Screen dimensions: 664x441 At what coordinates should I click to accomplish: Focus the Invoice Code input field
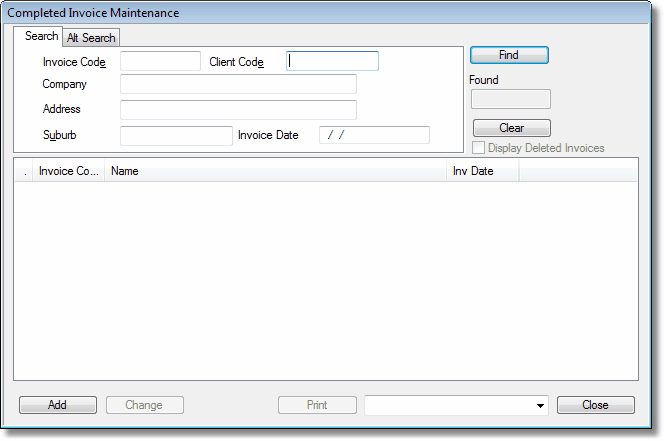pyautogui.click(x=160, y=62)
